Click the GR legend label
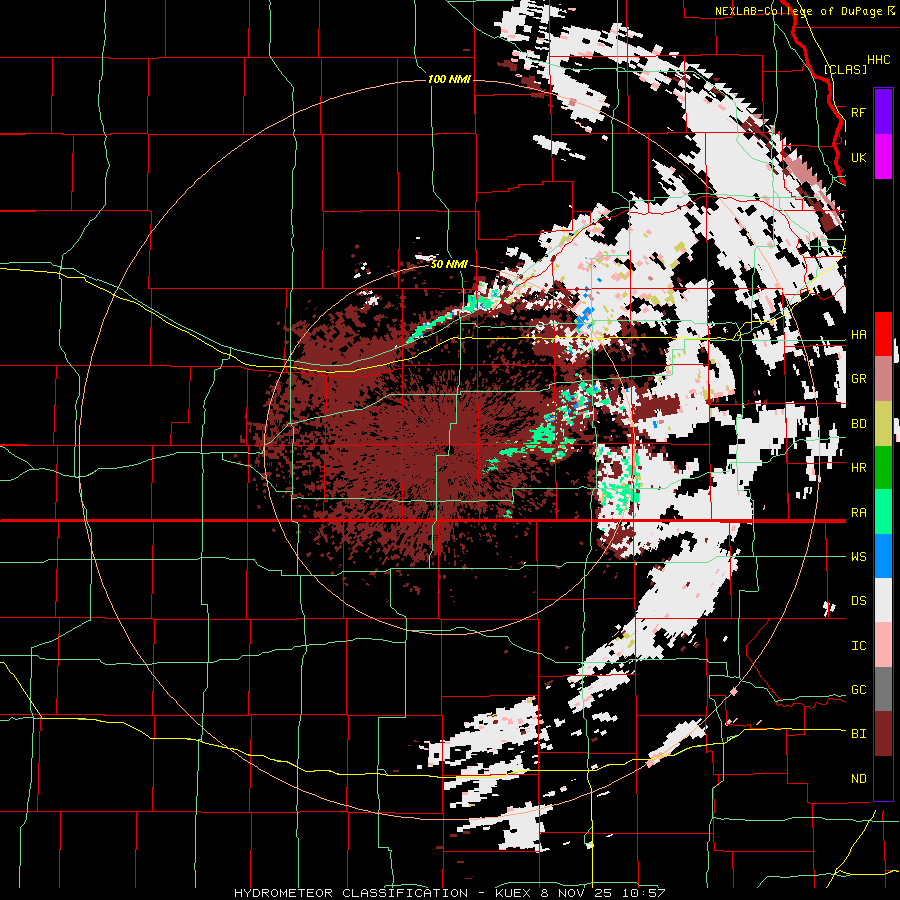Screen dimensions: 900x900 pyautogui.click(x=859, y=379)
